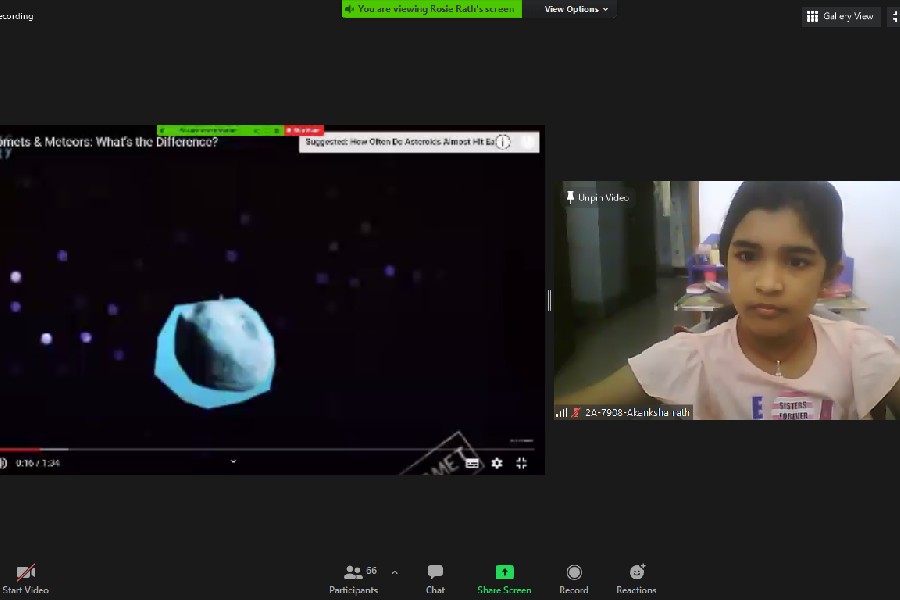Toggle subtitles/captions on the video player
The width and height of the screenshot is (900, 600).
[472, 463]
